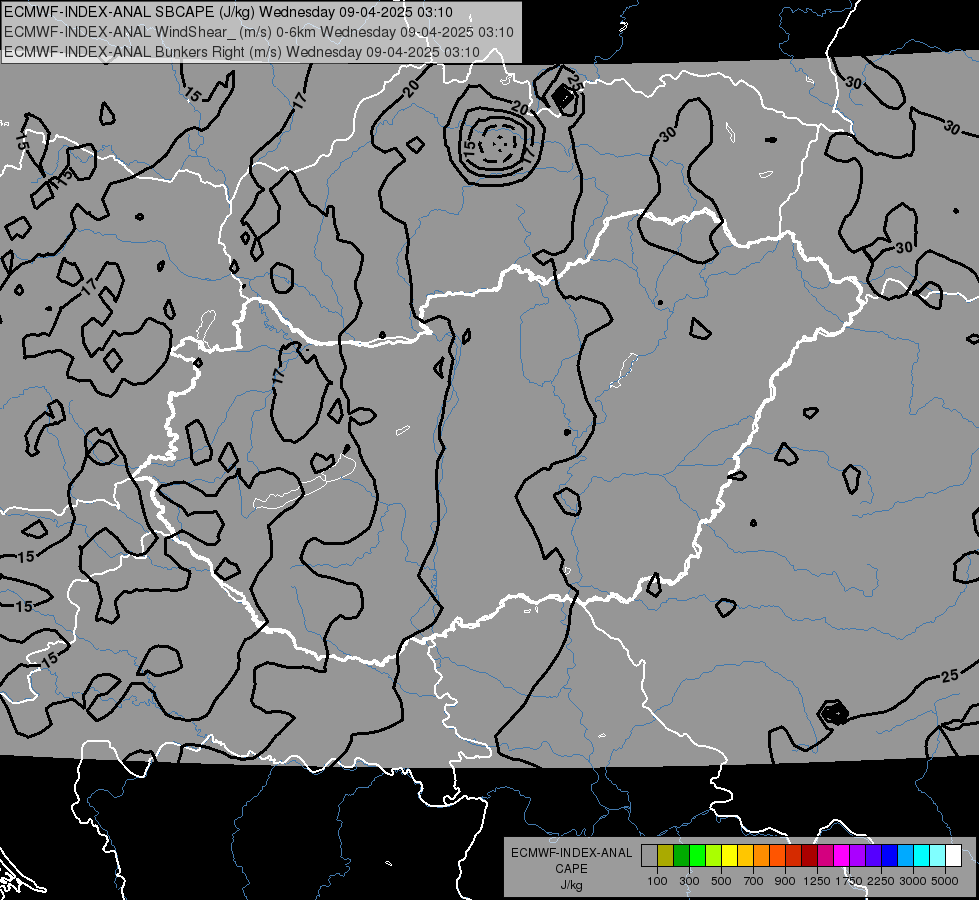
Task: Pick the 700 legend value
Action: click(x=754, y=881)
